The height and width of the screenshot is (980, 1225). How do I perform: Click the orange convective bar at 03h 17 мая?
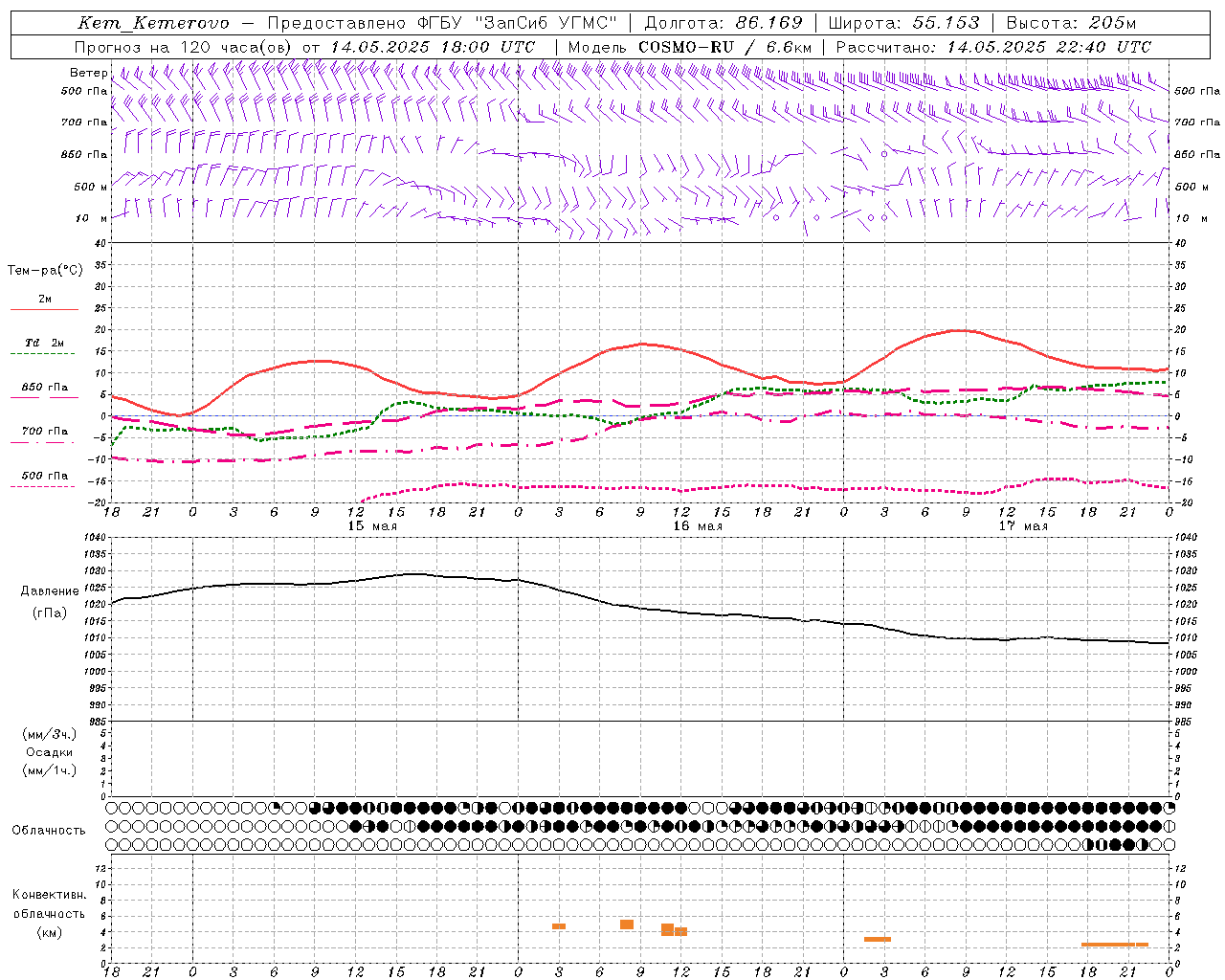pos(878,939)
